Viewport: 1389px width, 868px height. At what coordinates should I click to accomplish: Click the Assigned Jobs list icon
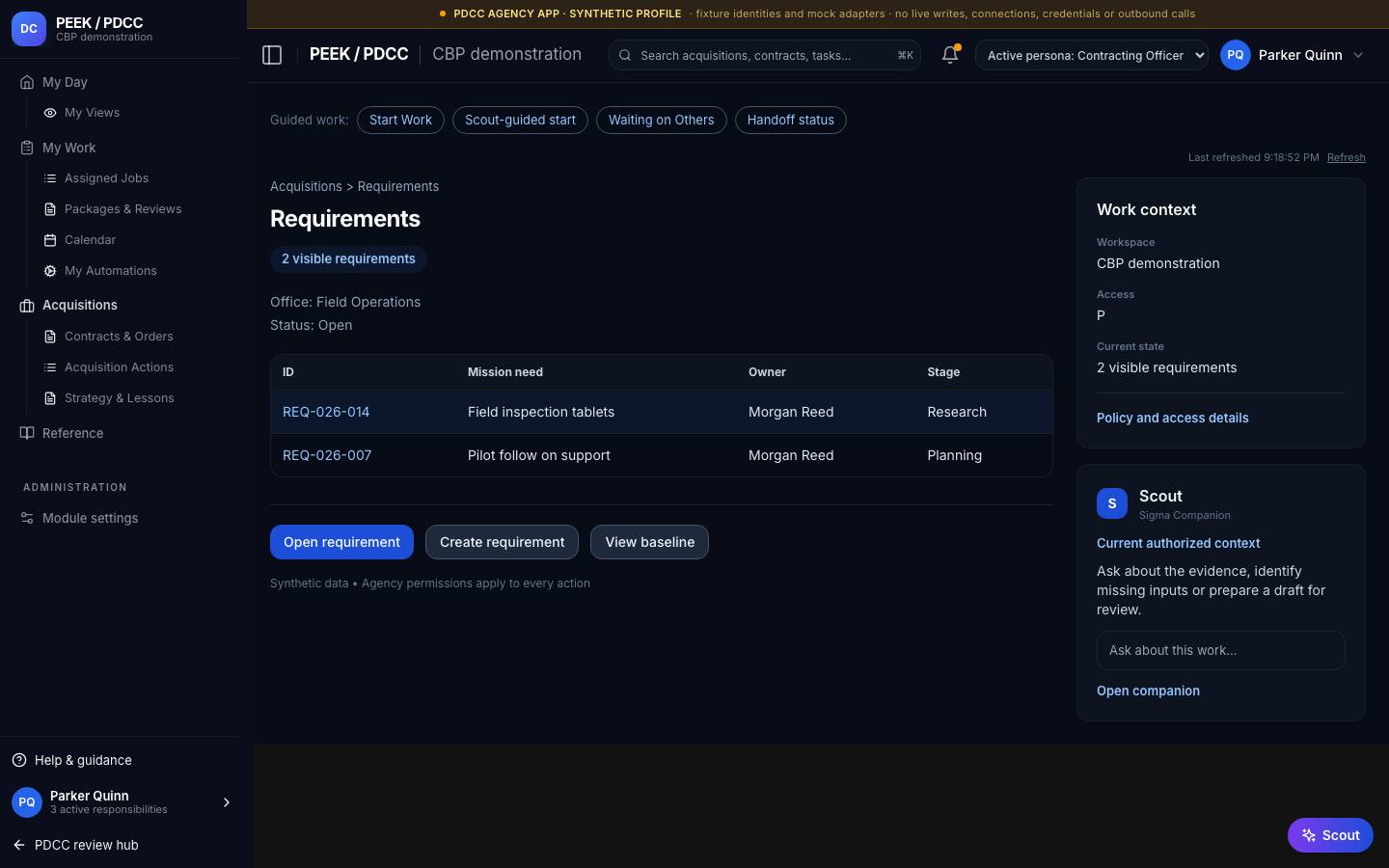tap(50, 178)
